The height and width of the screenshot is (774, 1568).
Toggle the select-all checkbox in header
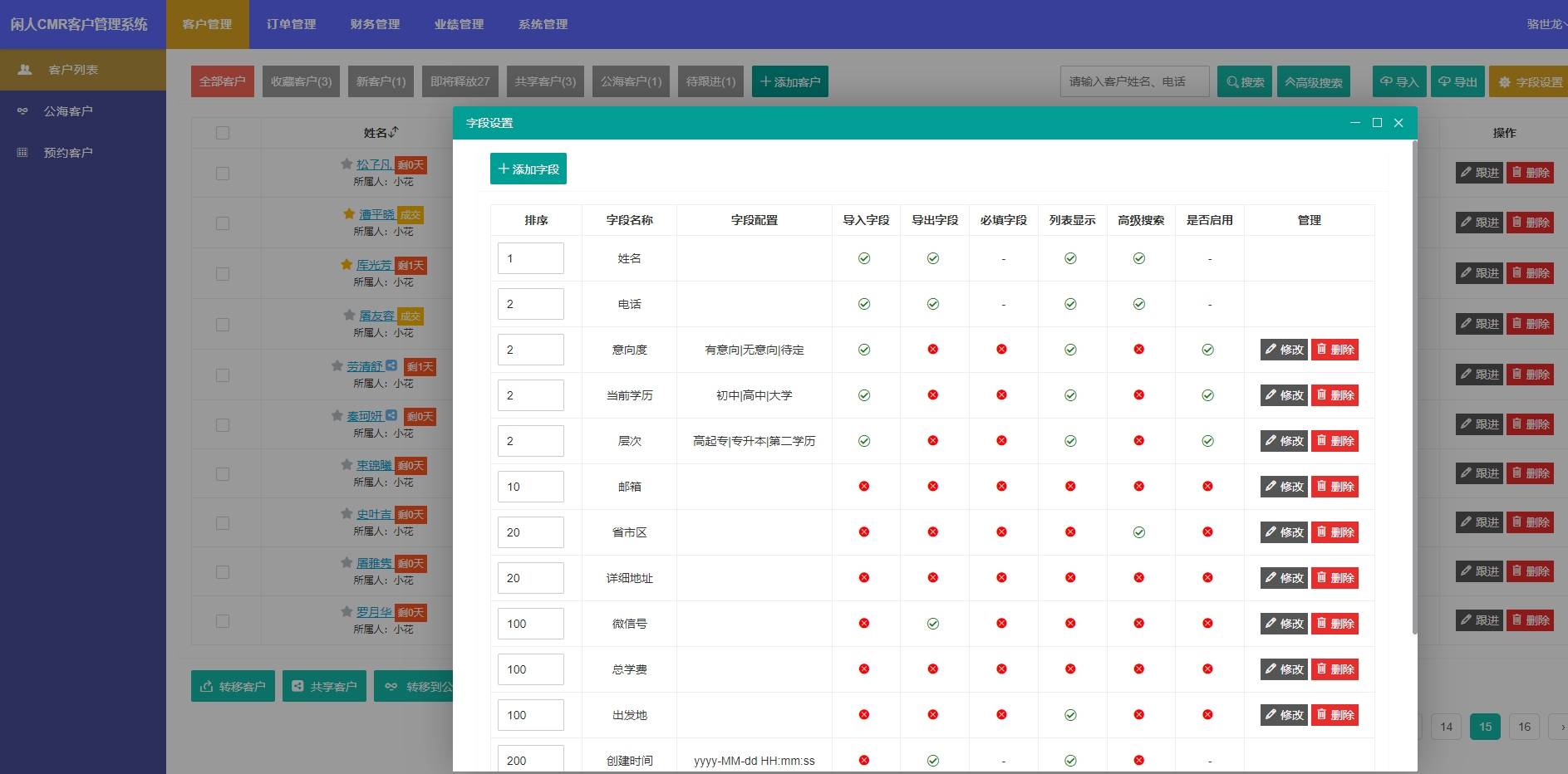[223, 133]
